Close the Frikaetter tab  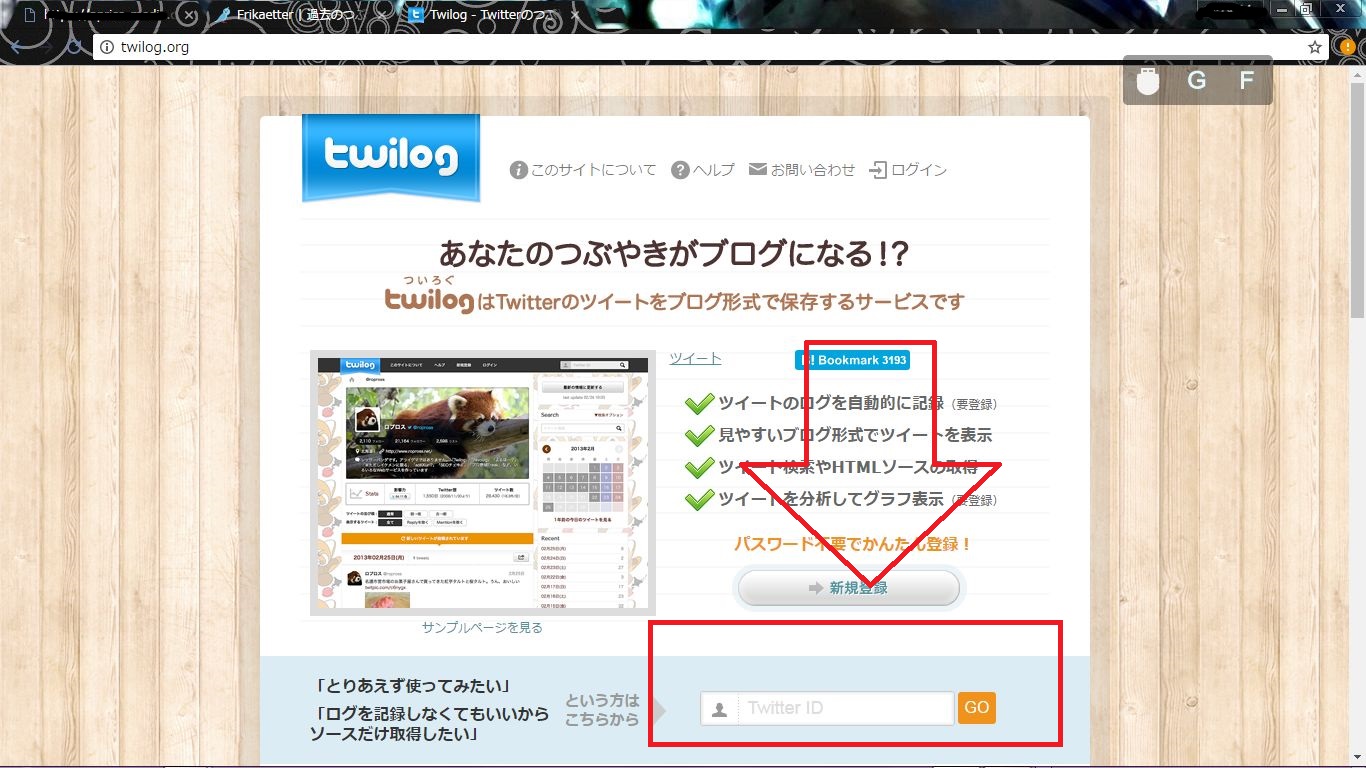(384, 15)
